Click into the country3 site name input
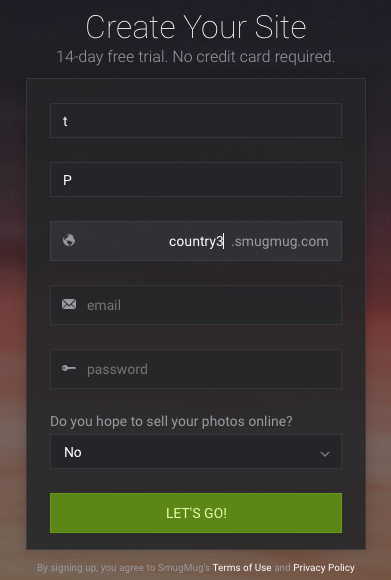This screenshot has width=391, height=580. click(x=154, y=241)
